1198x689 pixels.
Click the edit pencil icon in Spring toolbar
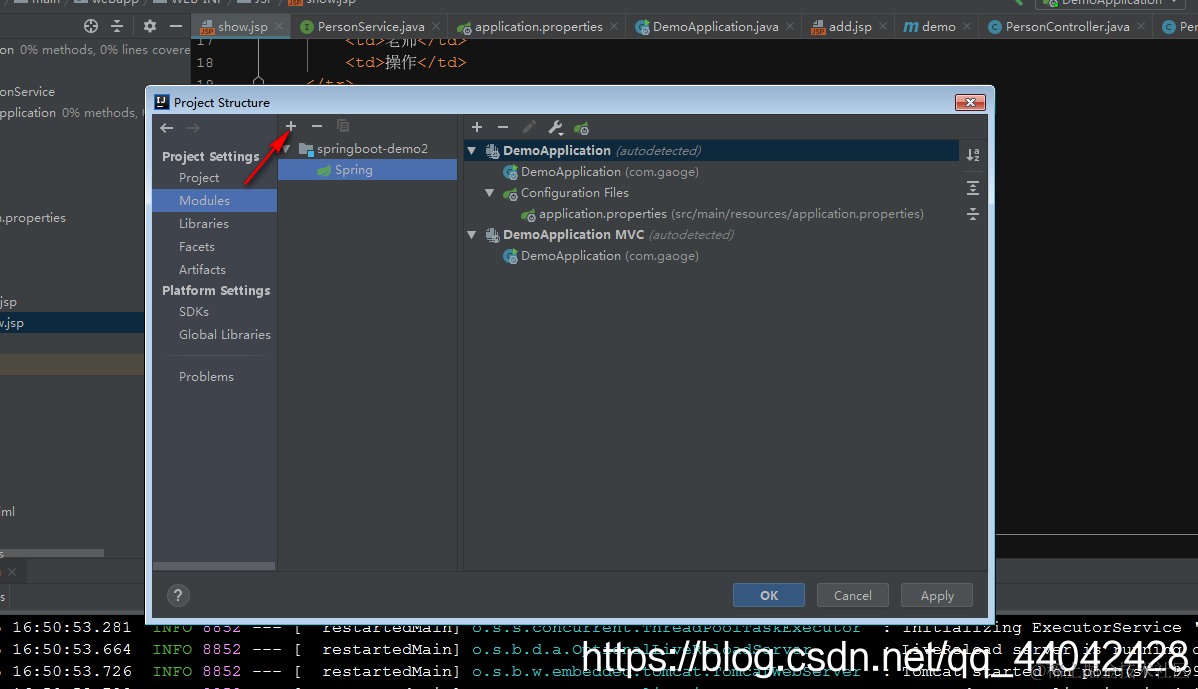pyautogui.click(x=529, y=128)
